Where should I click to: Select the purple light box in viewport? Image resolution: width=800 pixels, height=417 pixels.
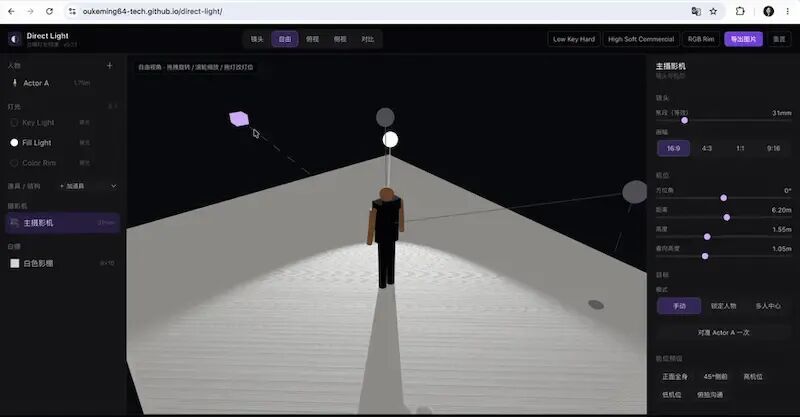[239, 119]
